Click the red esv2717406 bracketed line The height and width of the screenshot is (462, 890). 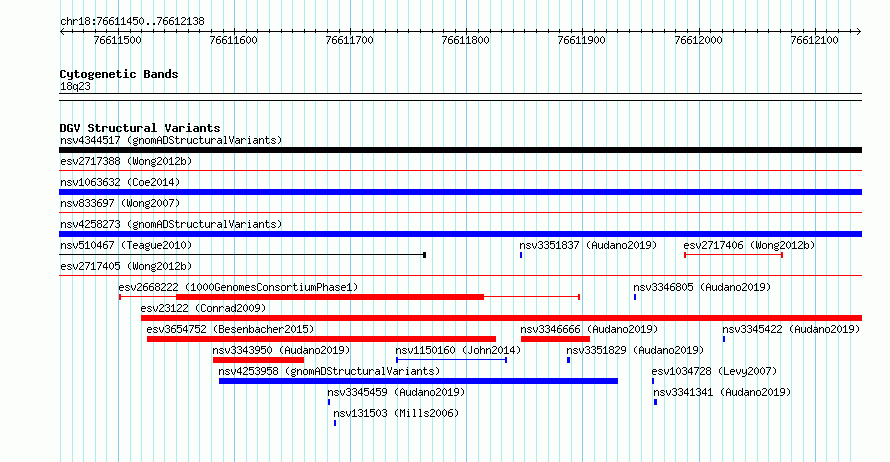[733, 255]
